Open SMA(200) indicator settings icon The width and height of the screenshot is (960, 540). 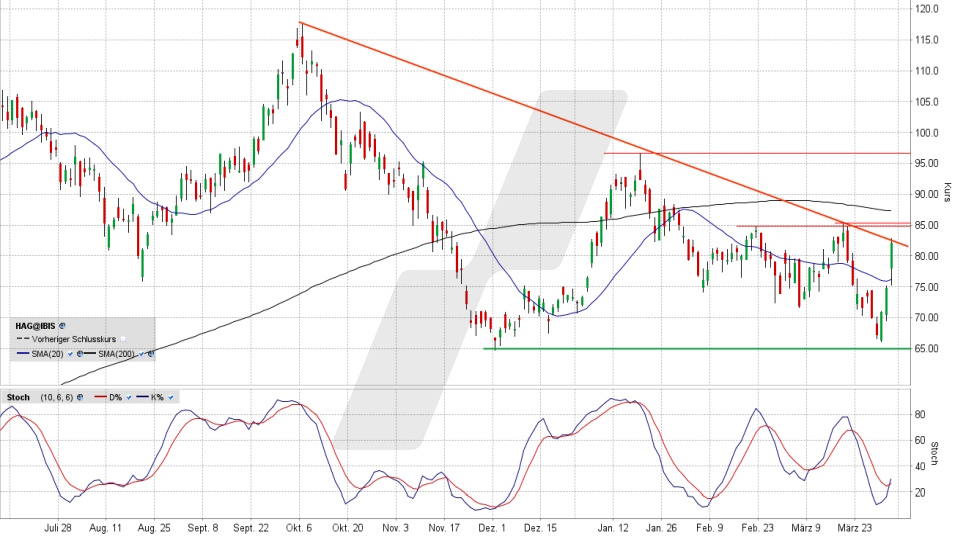152,353
